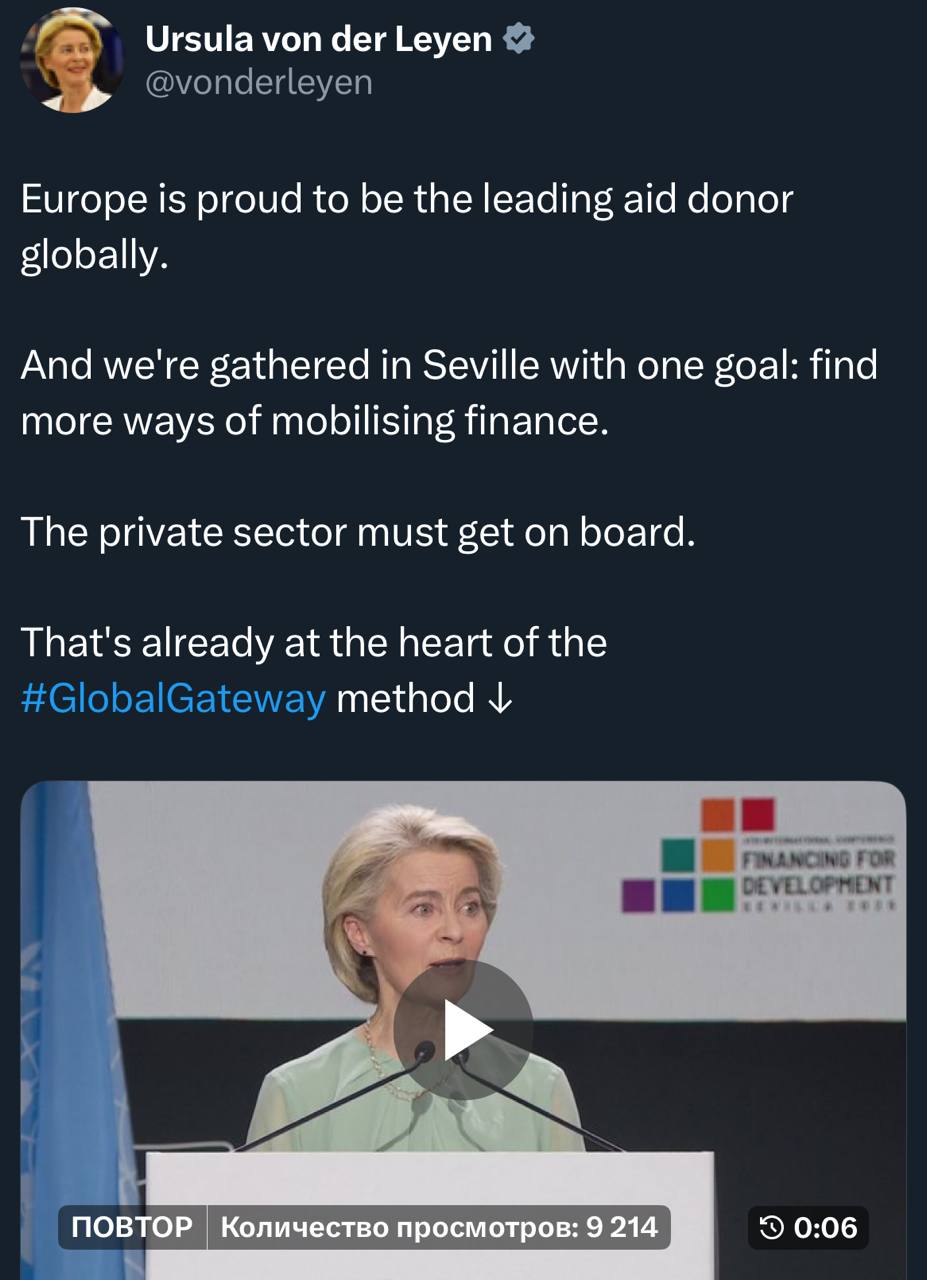
Task: Click "The private sector must get on board" line
Action: click(357, 532)
